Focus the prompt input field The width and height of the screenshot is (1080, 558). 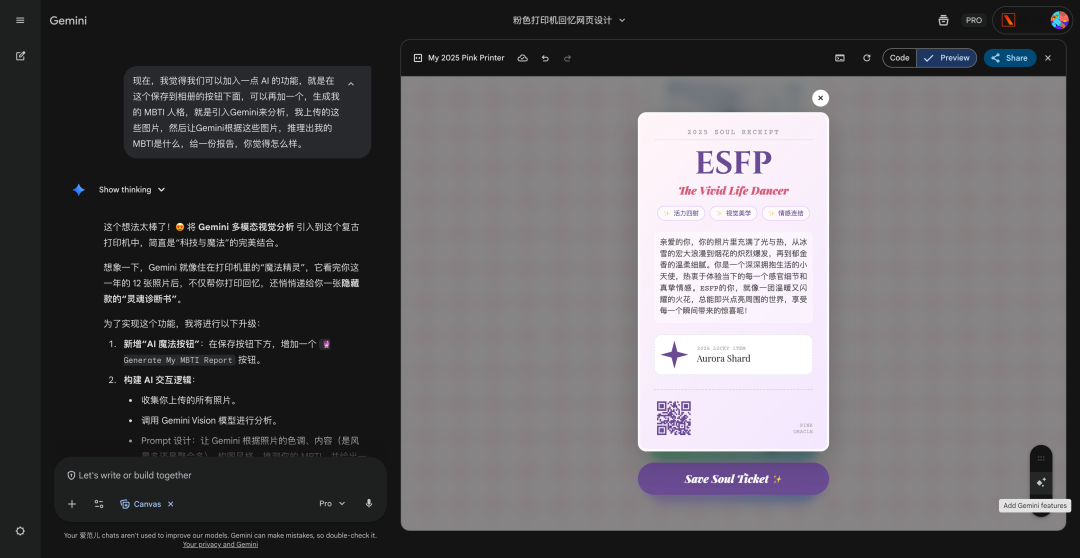(x=220, y=475)
